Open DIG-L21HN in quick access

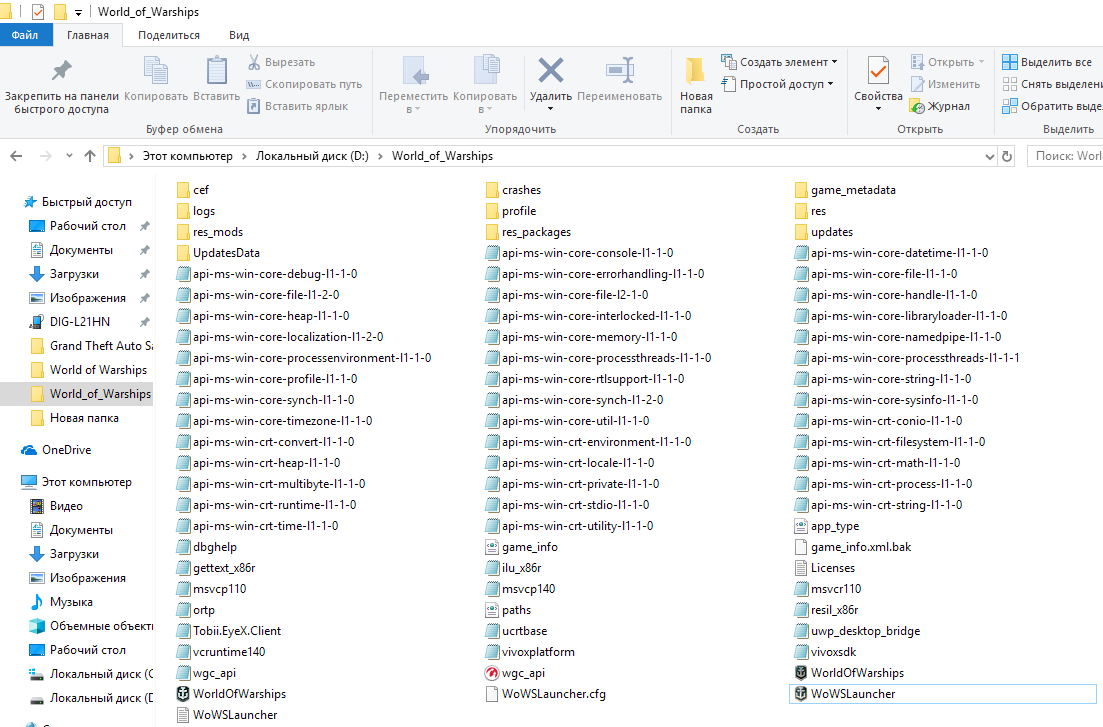pos(70,322)
